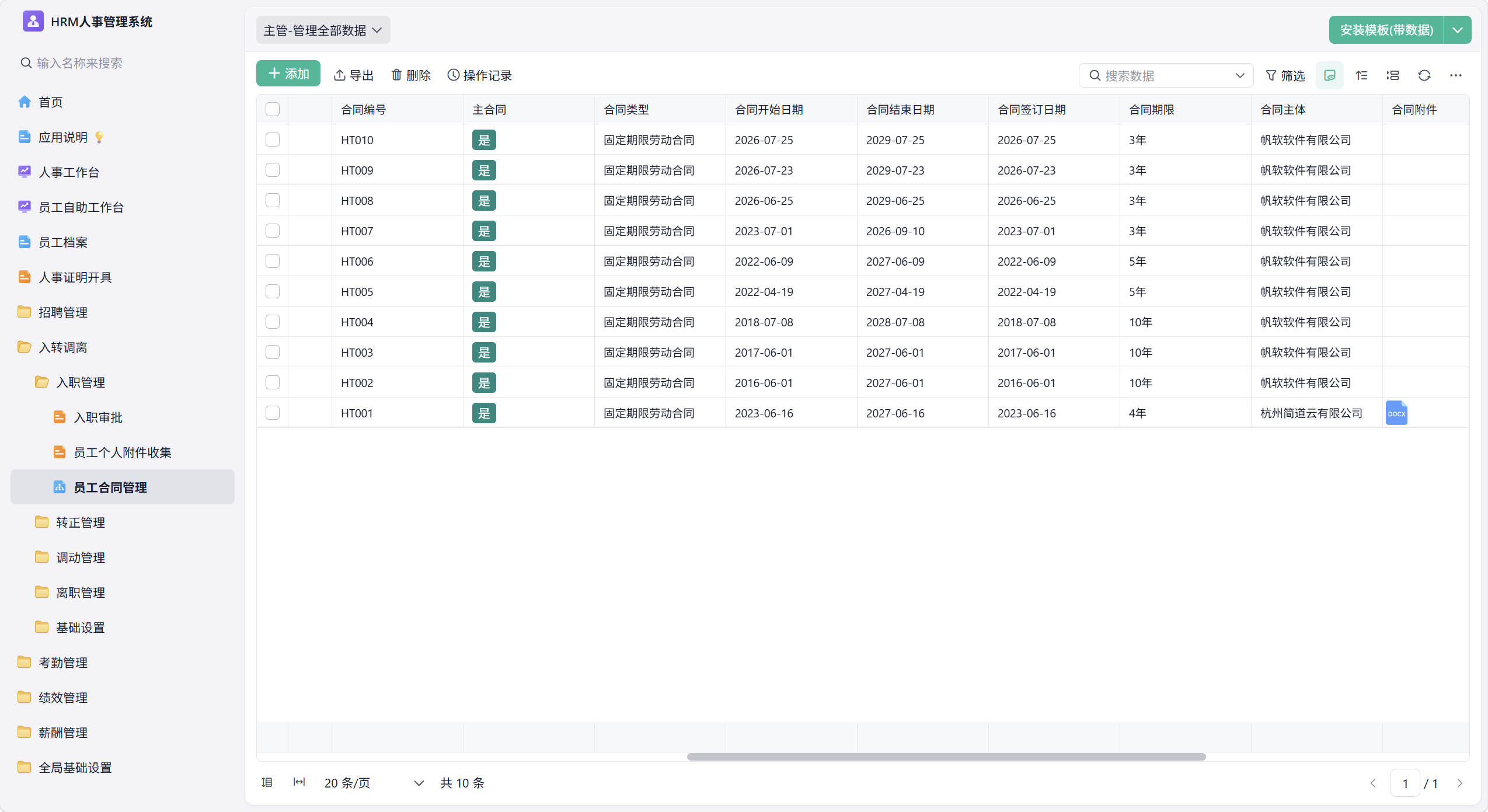This screenshot has width=1488, height=812.
Task: Refresh the contract table data
Action: tap(1424, 75)
